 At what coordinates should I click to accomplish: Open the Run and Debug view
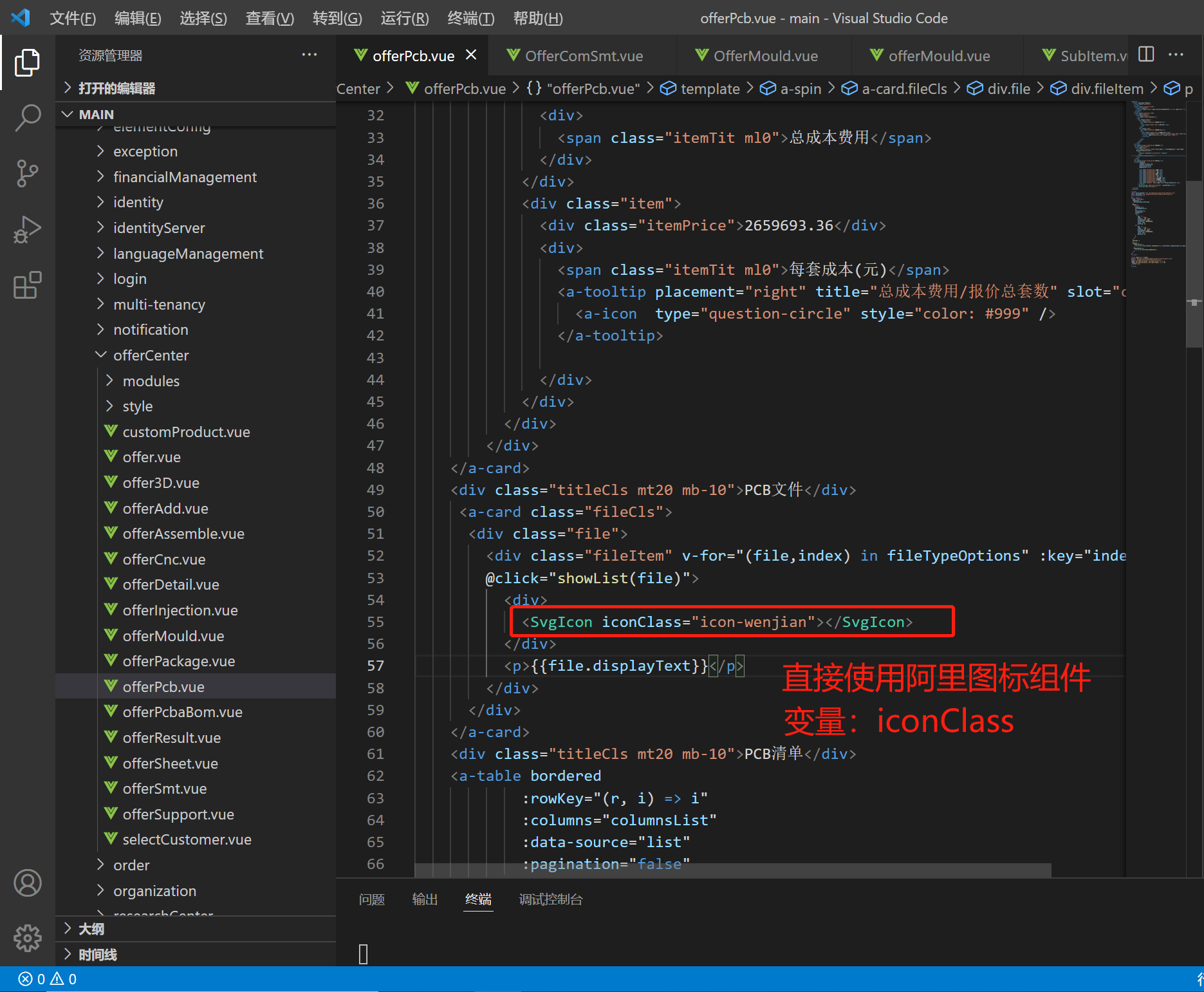click(27, 229)
